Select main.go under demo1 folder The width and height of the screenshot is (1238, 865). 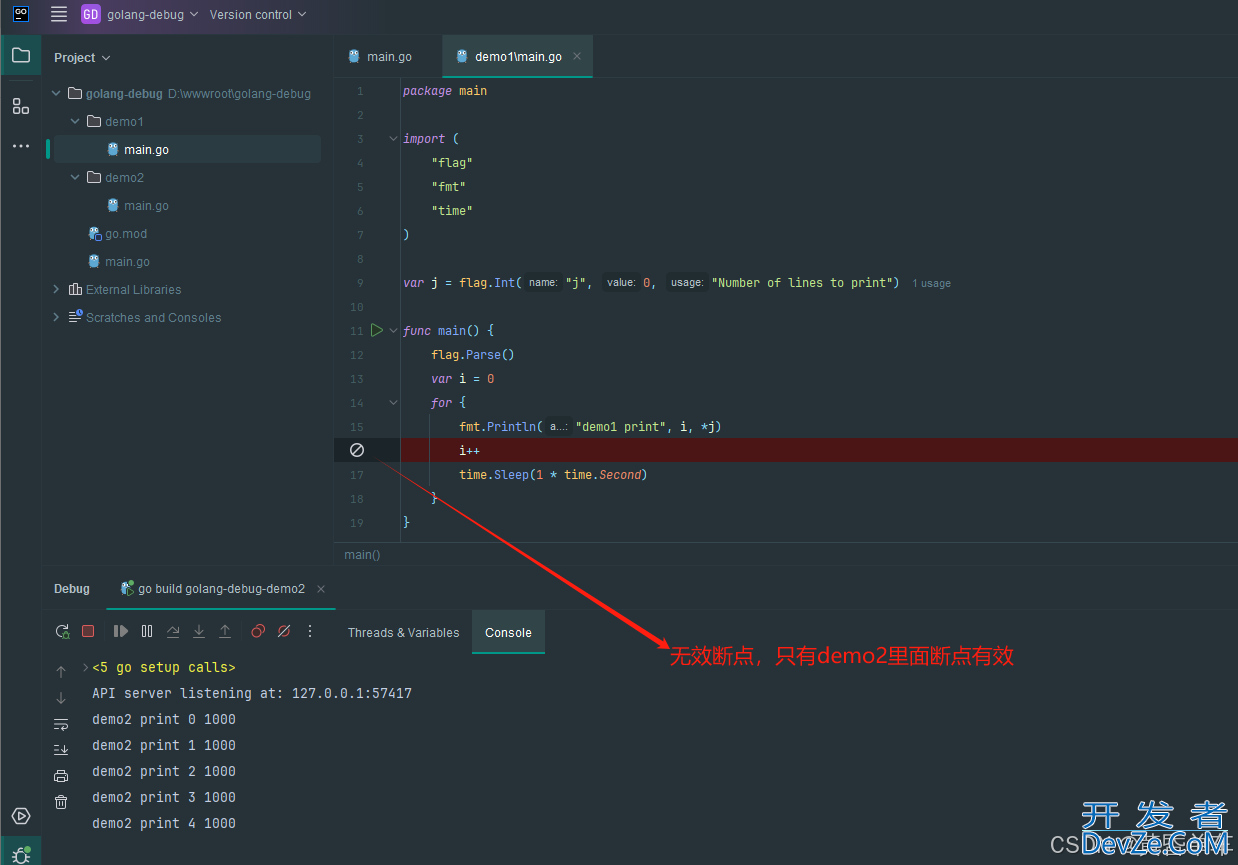[146, 149]
